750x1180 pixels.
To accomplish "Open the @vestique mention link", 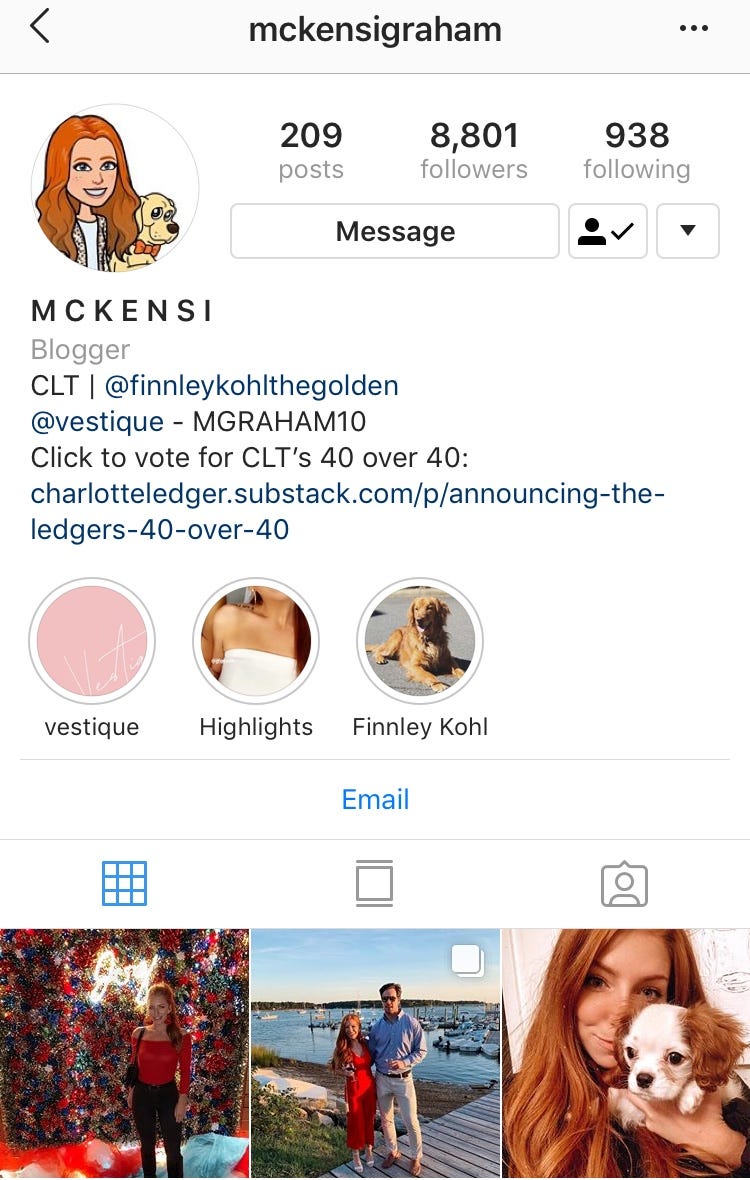I will tap(97, 421).
